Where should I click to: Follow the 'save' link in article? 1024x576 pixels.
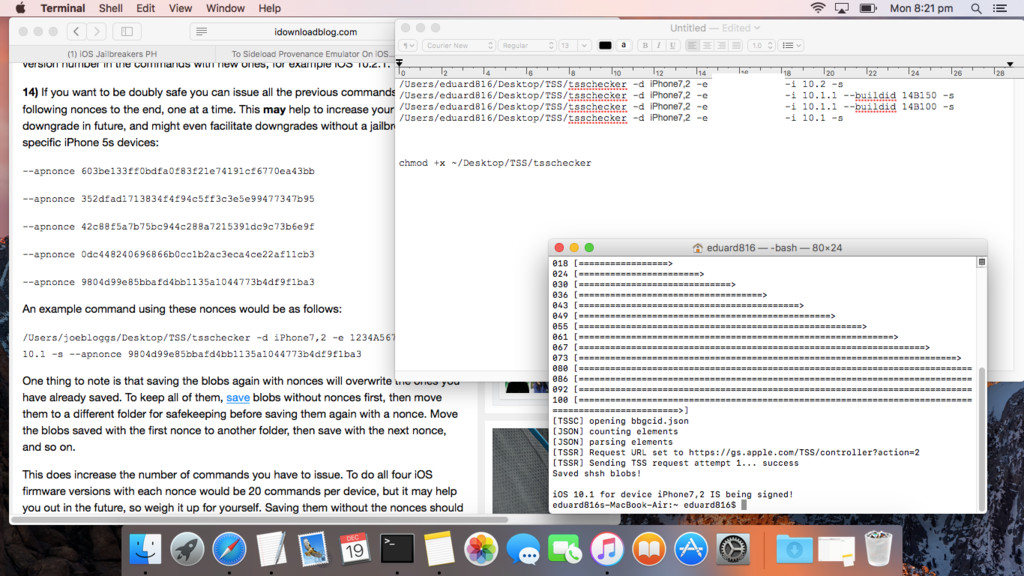point(238,397)
